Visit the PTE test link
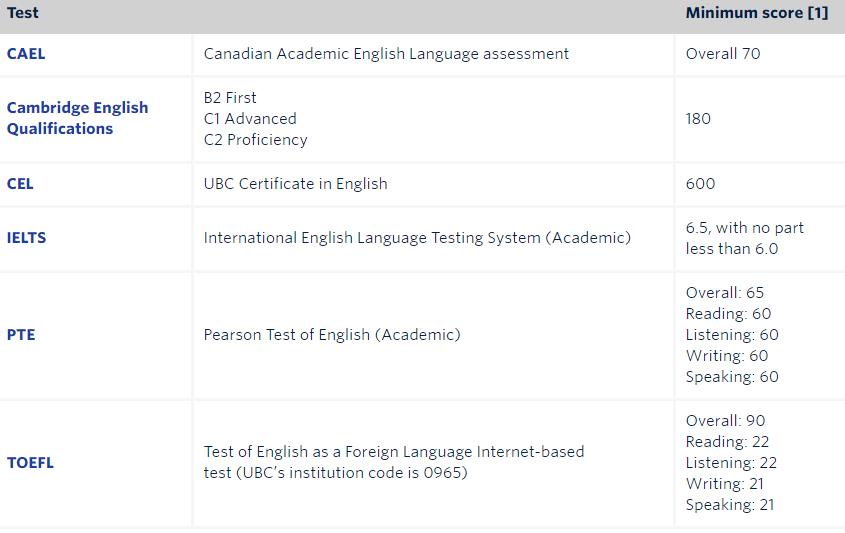The height and width of the screenshot is (533, 845). 21,335
